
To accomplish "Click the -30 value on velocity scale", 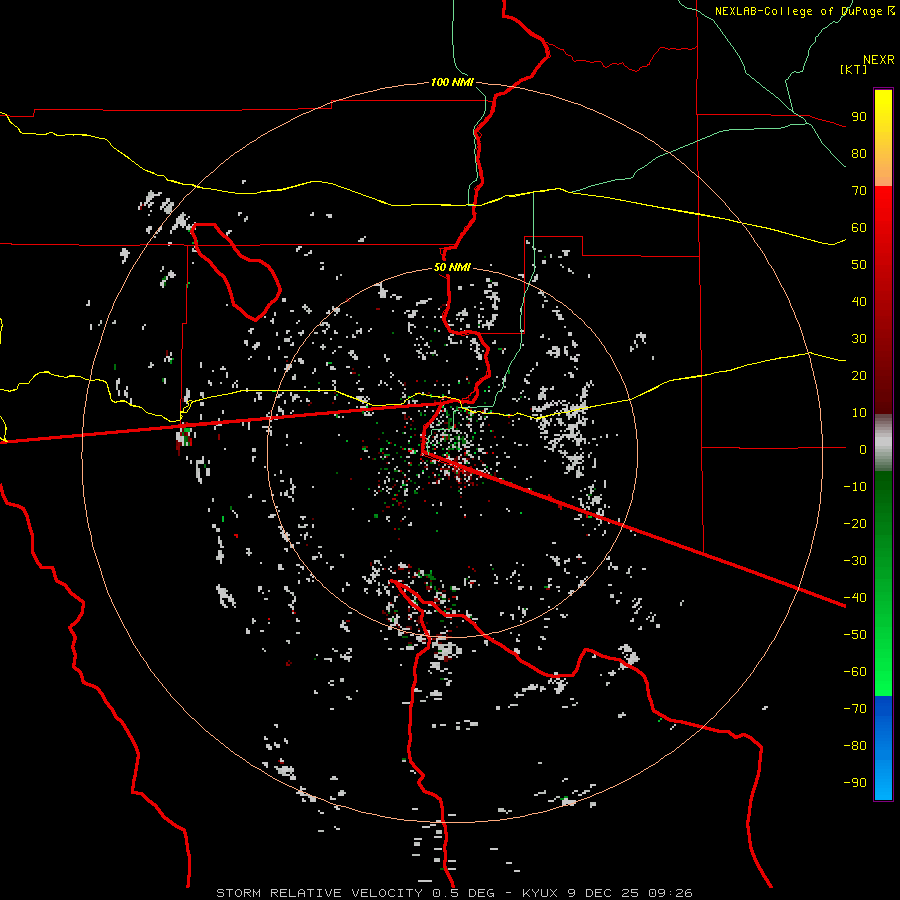I will click(855, 561).
